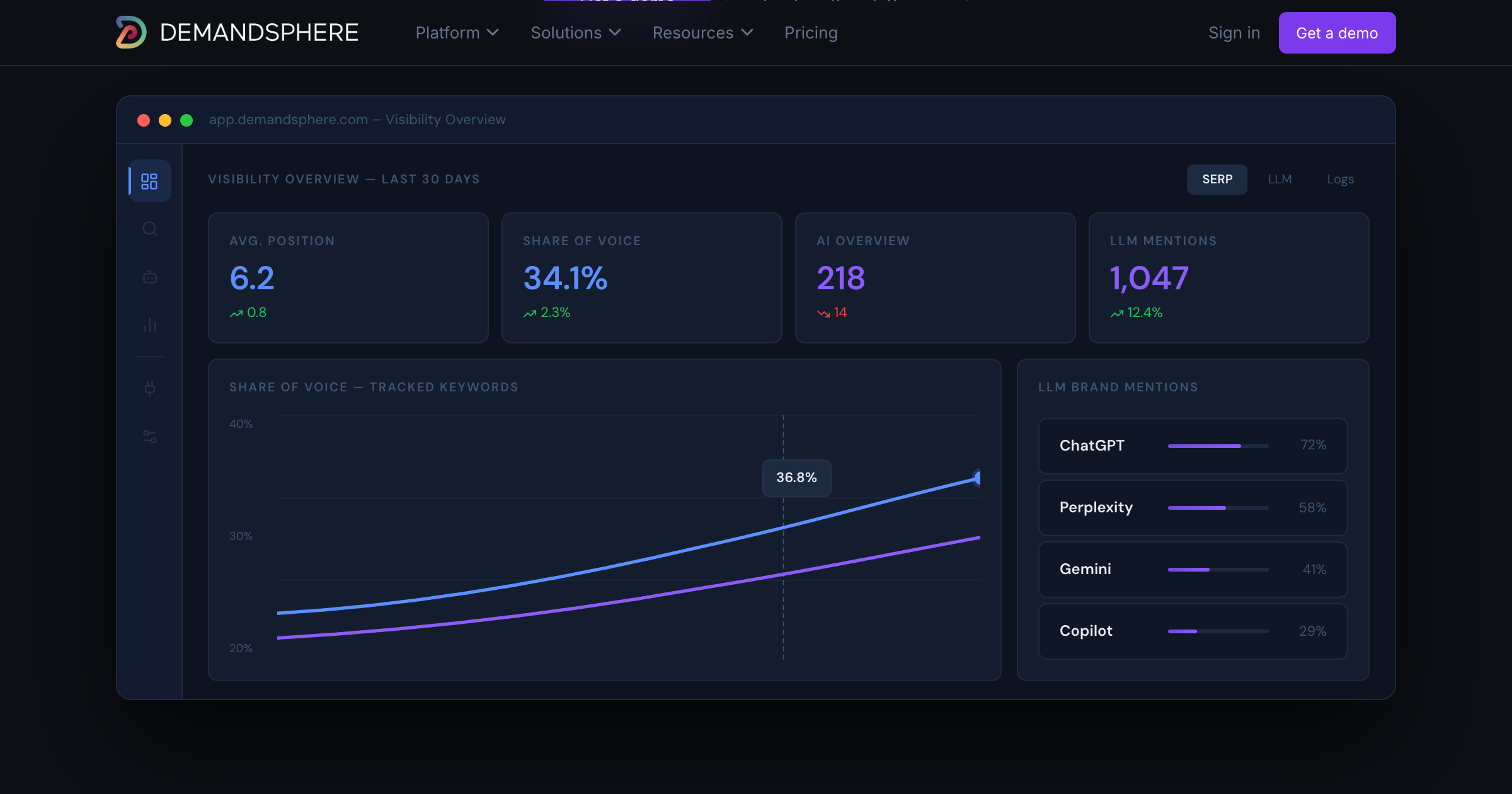The width and height of the screenshot is (1512, 794).
Task: Expand the Solutions dropdown menu
Action: 575,33
